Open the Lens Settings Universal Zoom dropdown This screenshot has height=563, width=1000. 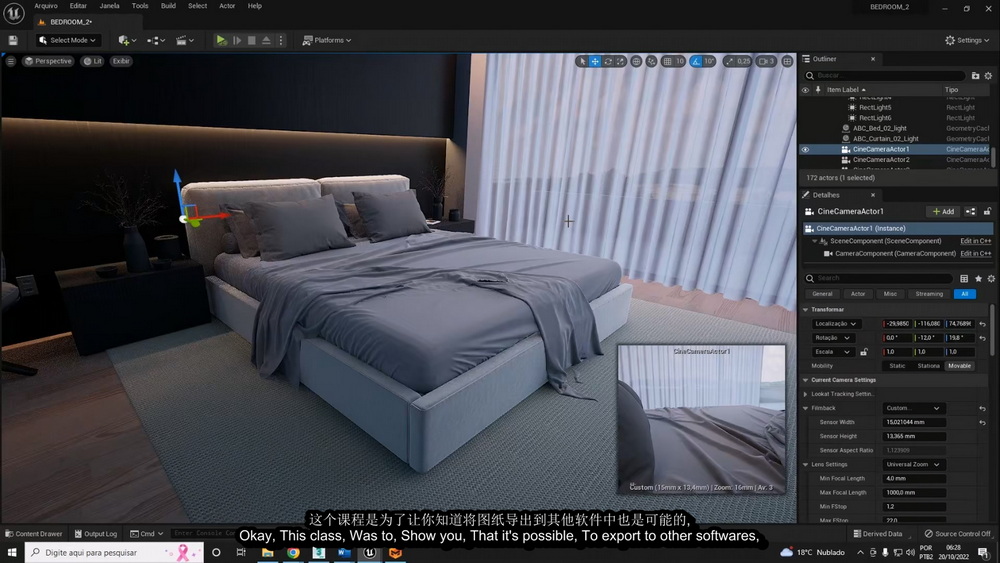(x=913, y=464)
